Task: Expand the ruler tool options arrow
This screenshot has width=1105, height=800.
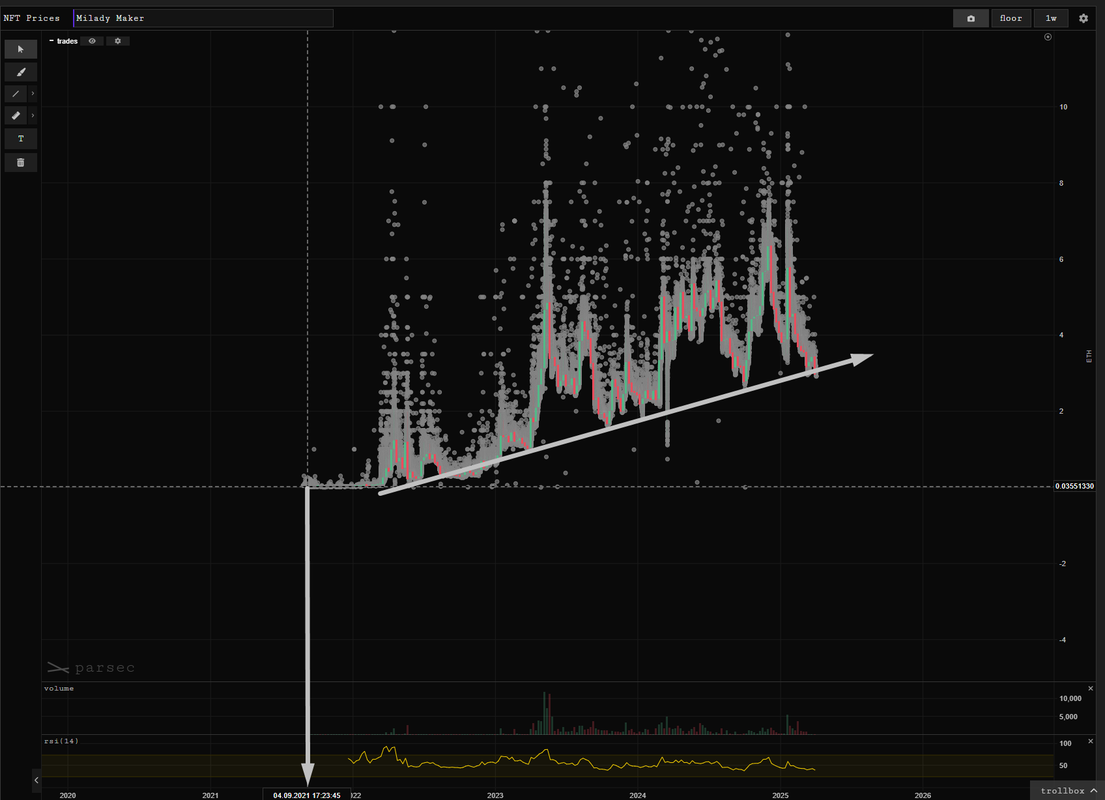Action: coord(32,116)
